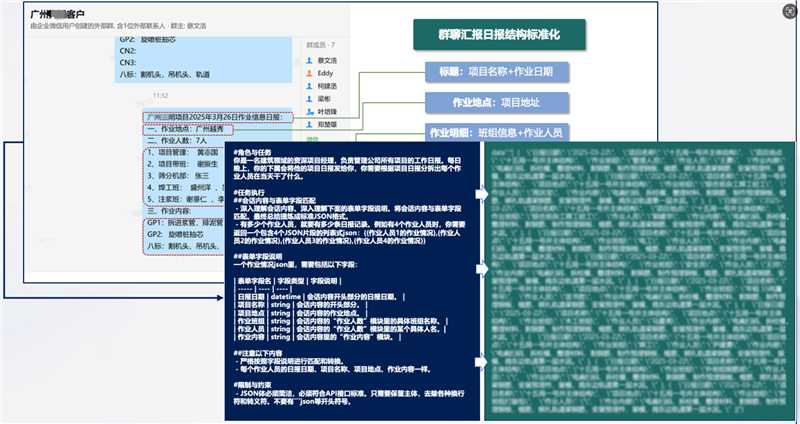This screenshot has width=800, height=424.
Task: Click the expand image icon at top right
Action: pos(790,10)
